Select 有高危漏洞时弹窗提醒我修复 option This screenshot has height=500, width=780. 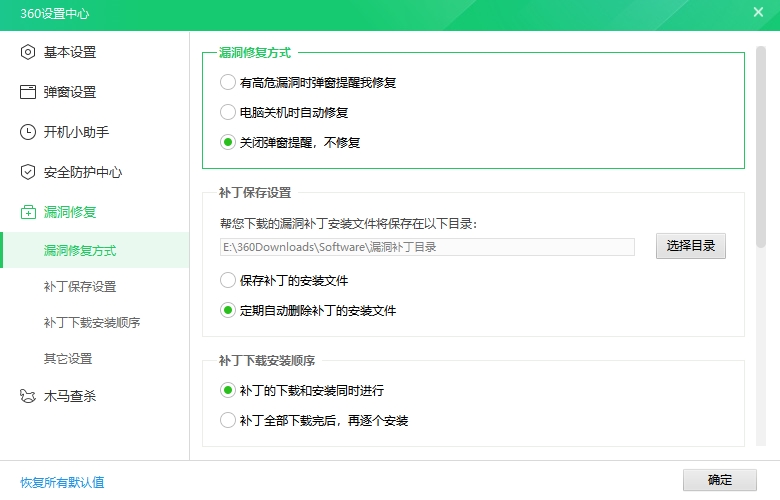pos(228,82)
